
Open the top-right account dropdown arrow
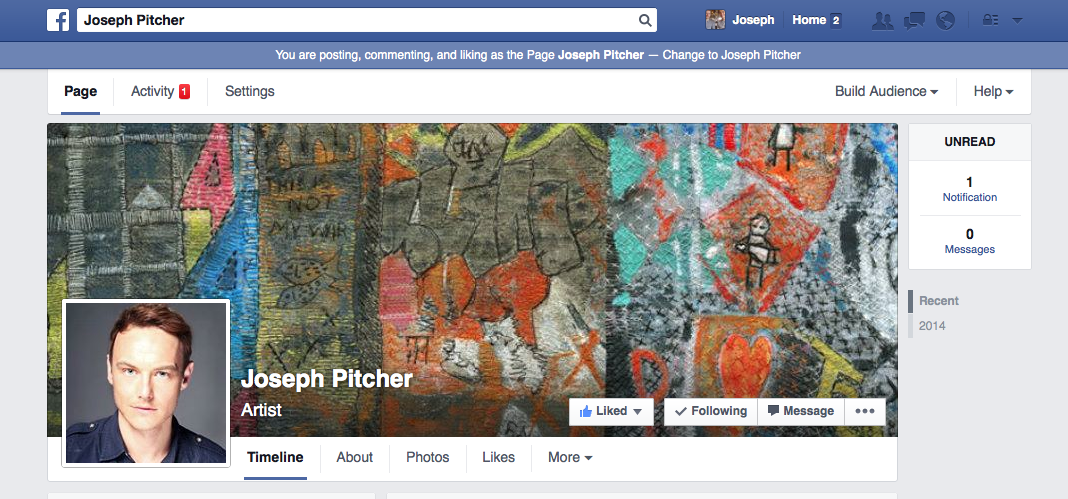1017,20
